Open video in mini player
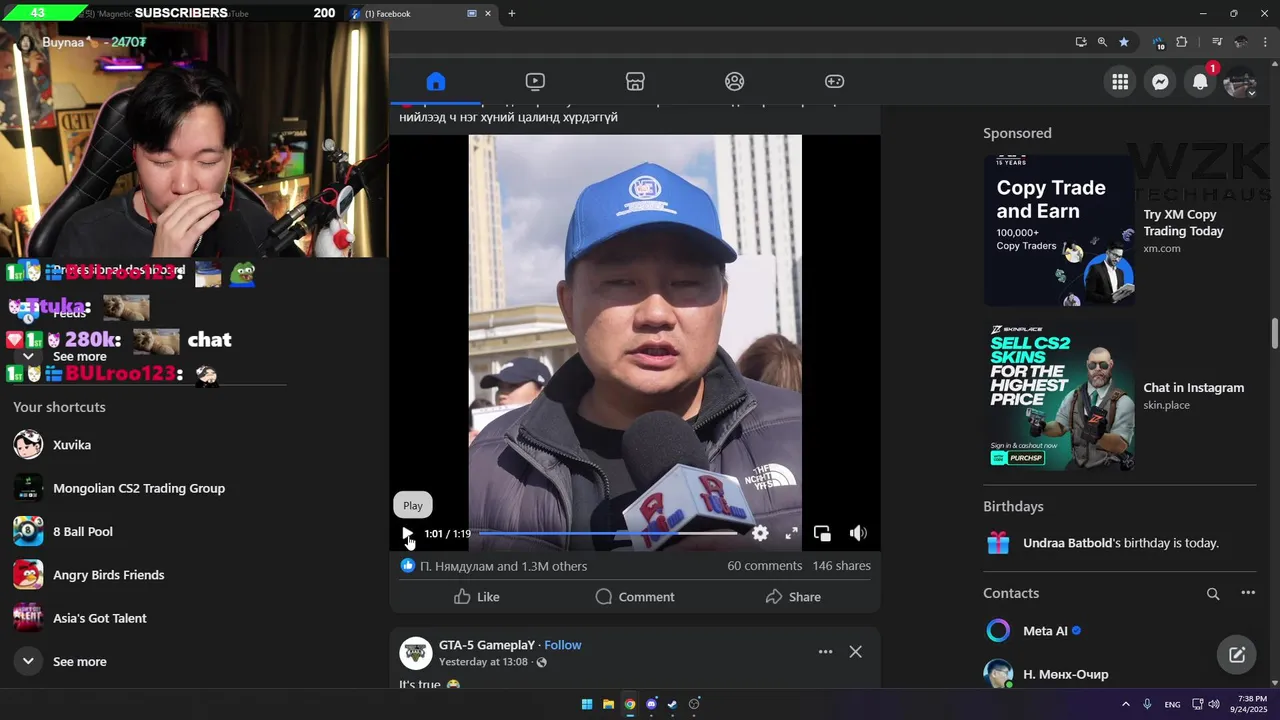The image size is (1280, 720). click(822, 534)
